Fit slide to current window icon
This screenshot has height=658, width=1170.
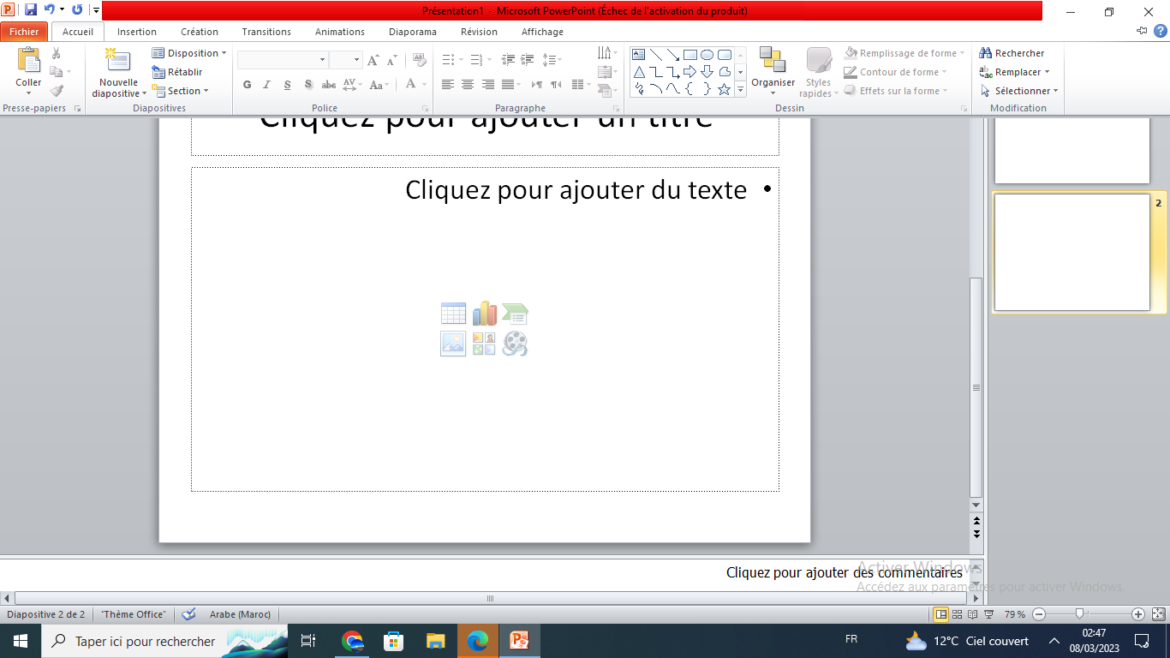coord(1158,614)
